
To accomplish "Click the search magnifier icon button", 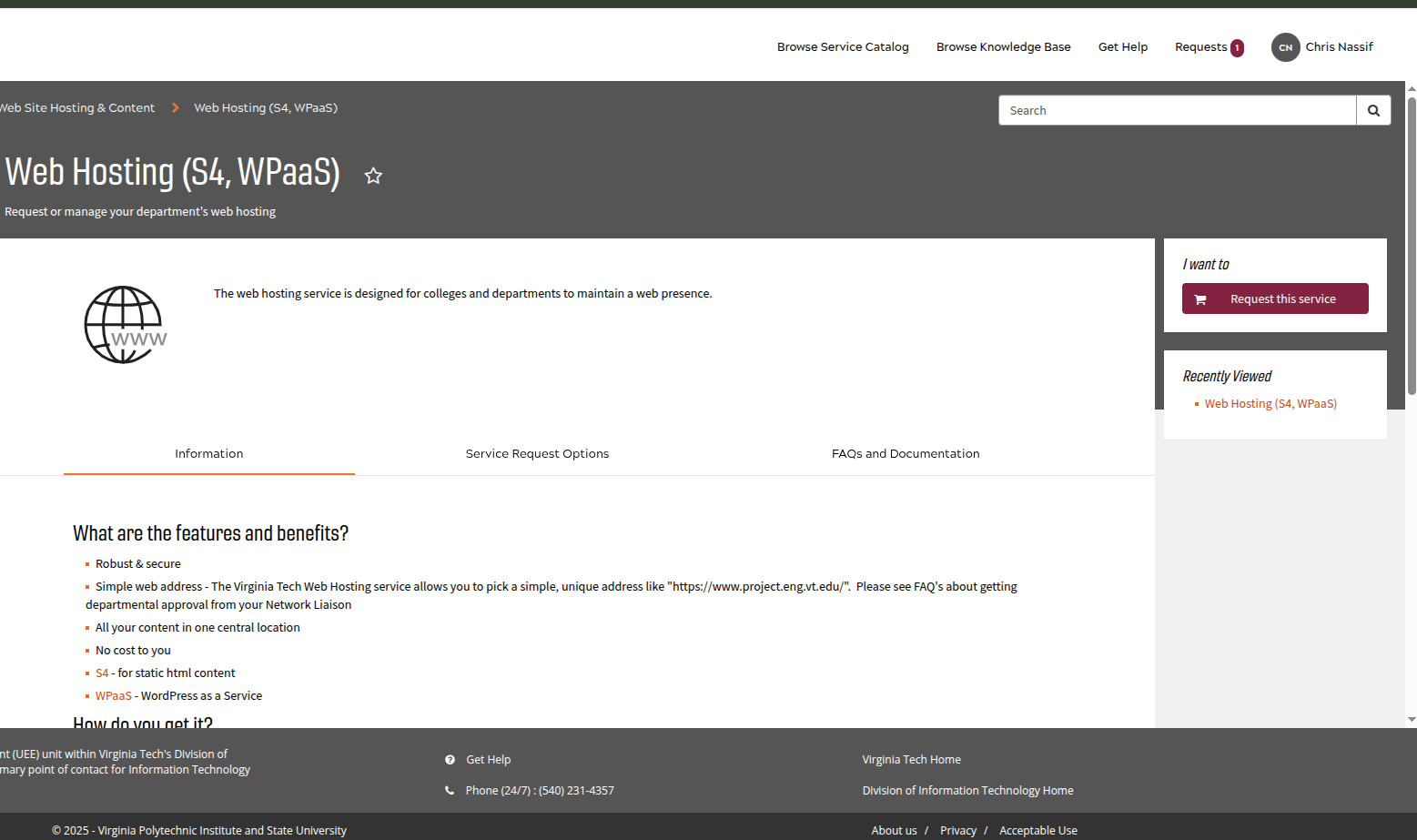I will 1373,110.
